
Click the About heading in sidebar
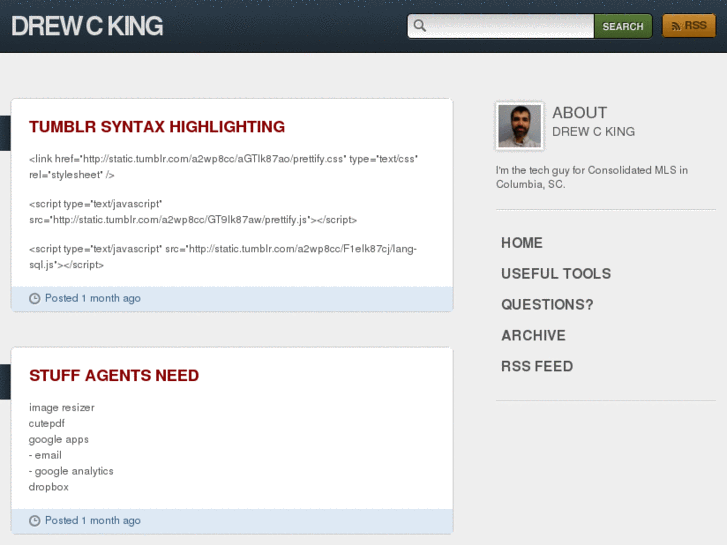pos(579,113)
